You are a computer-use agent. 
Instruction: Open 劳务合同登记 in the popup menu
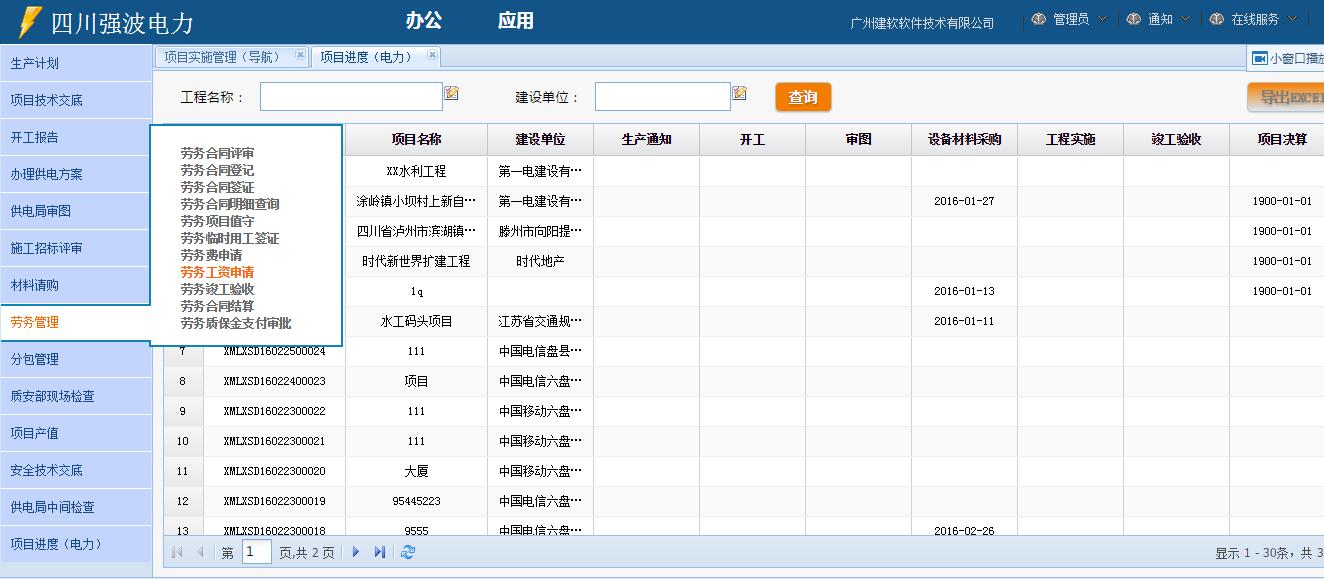pos(217,170)
